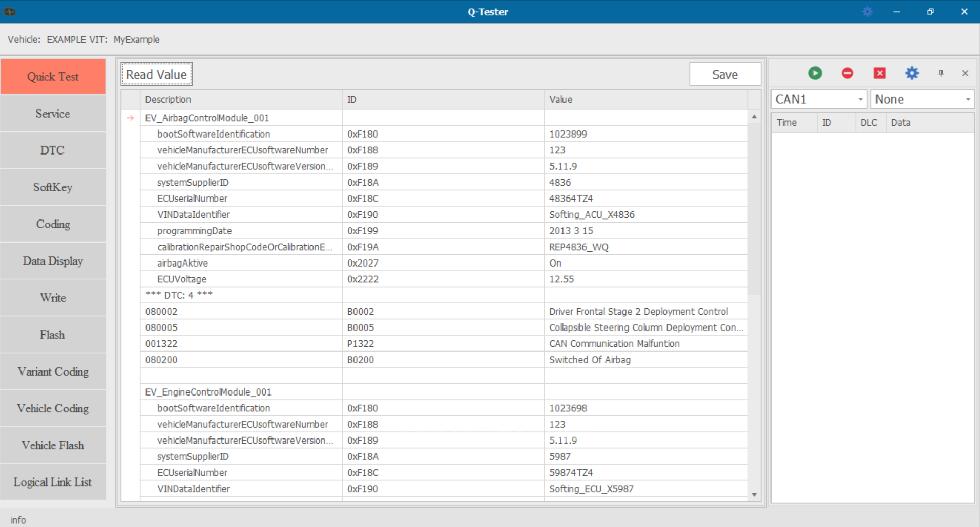This screenshot has width=980, height=527.
Task: Open the CAN1 channel dropdown
Action: coord(819,99)
